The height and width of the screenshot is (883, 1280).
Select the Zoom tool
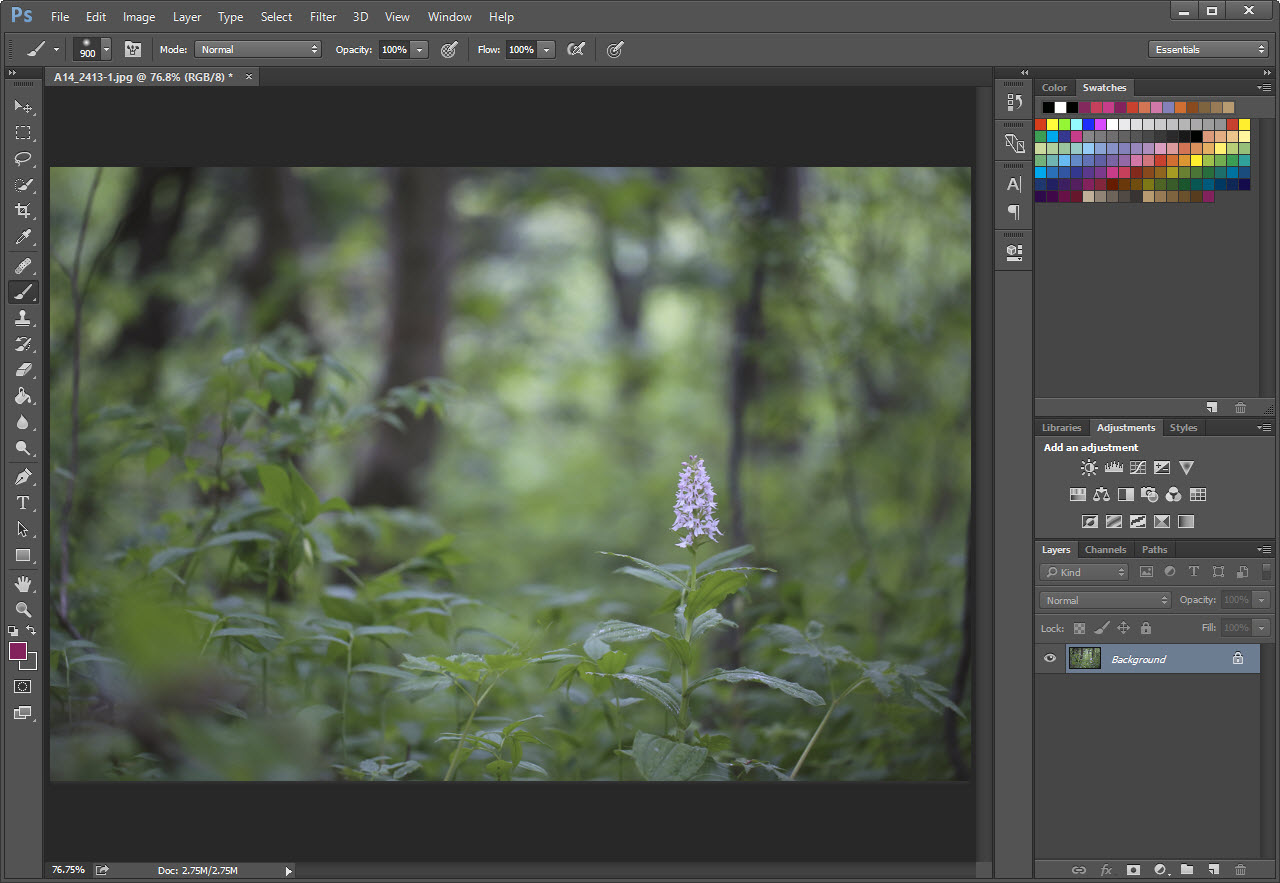pos(23,609)
